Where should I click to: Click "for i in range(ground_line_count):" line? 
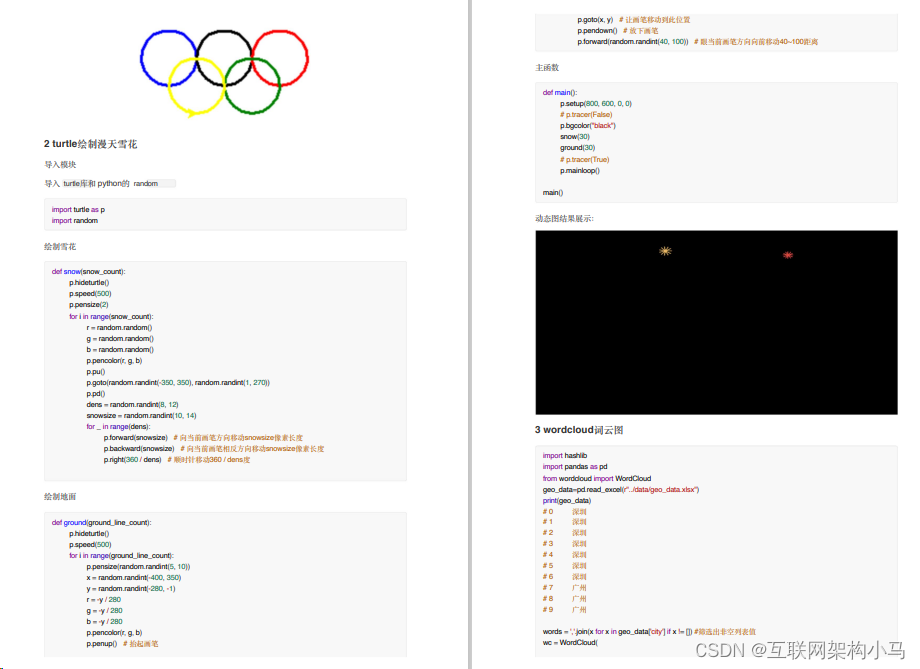(x=121, y=555)
